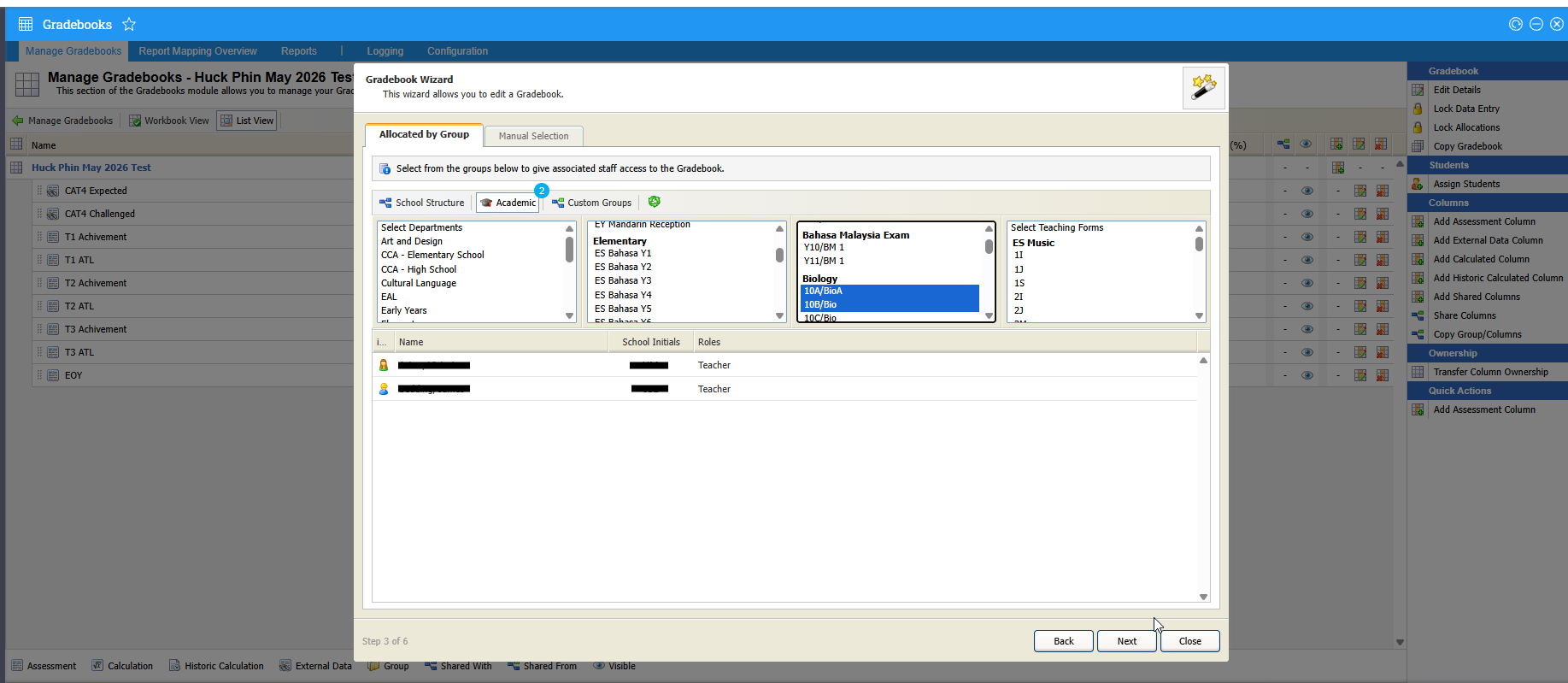The width and height of the screenshot is (1568, 683).
Task: Click Add Assessment Column under Columns section
Action: (x=1484, y=221)
